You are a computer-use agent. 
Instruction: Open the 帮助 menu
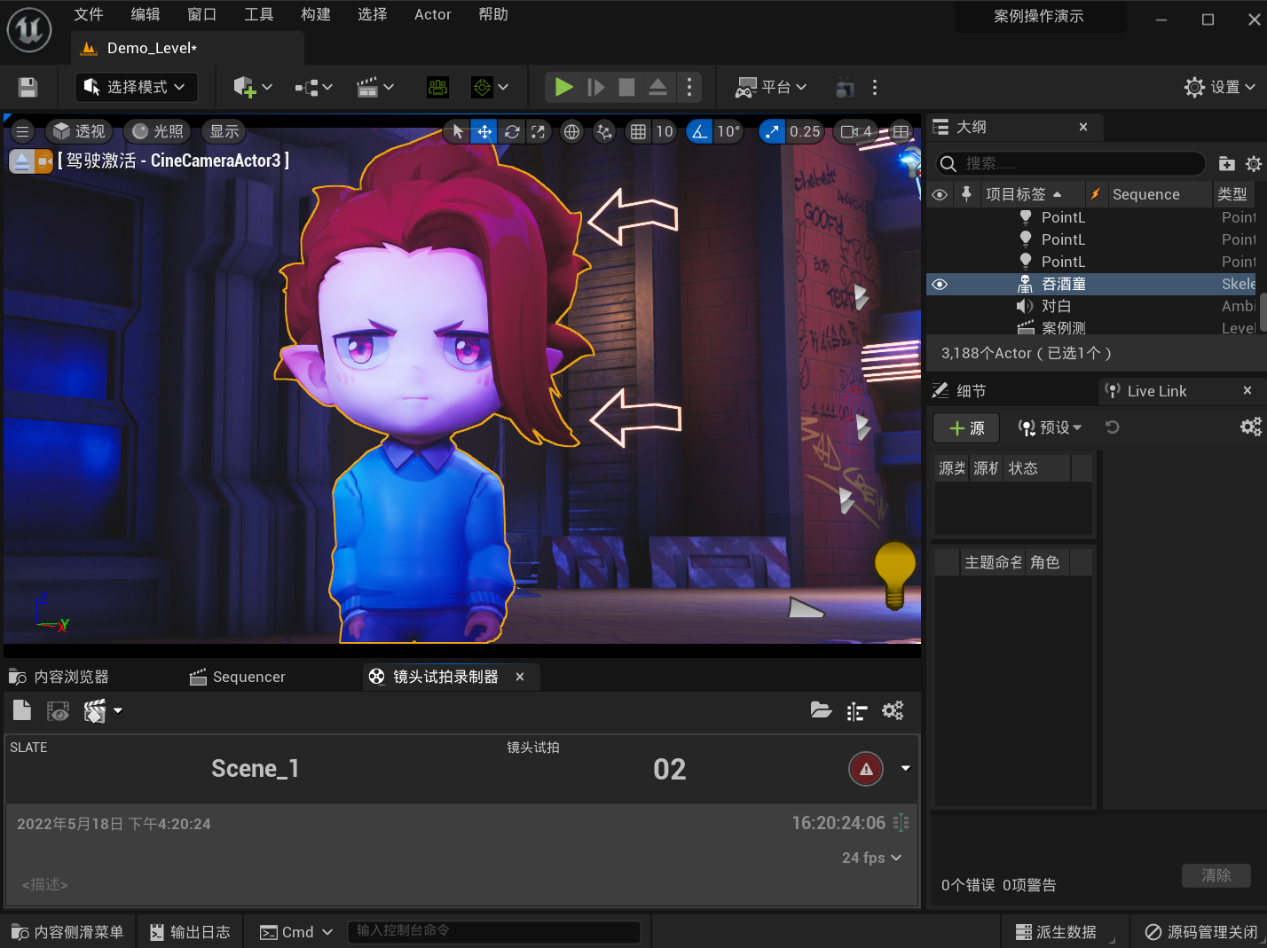point(493,14)
